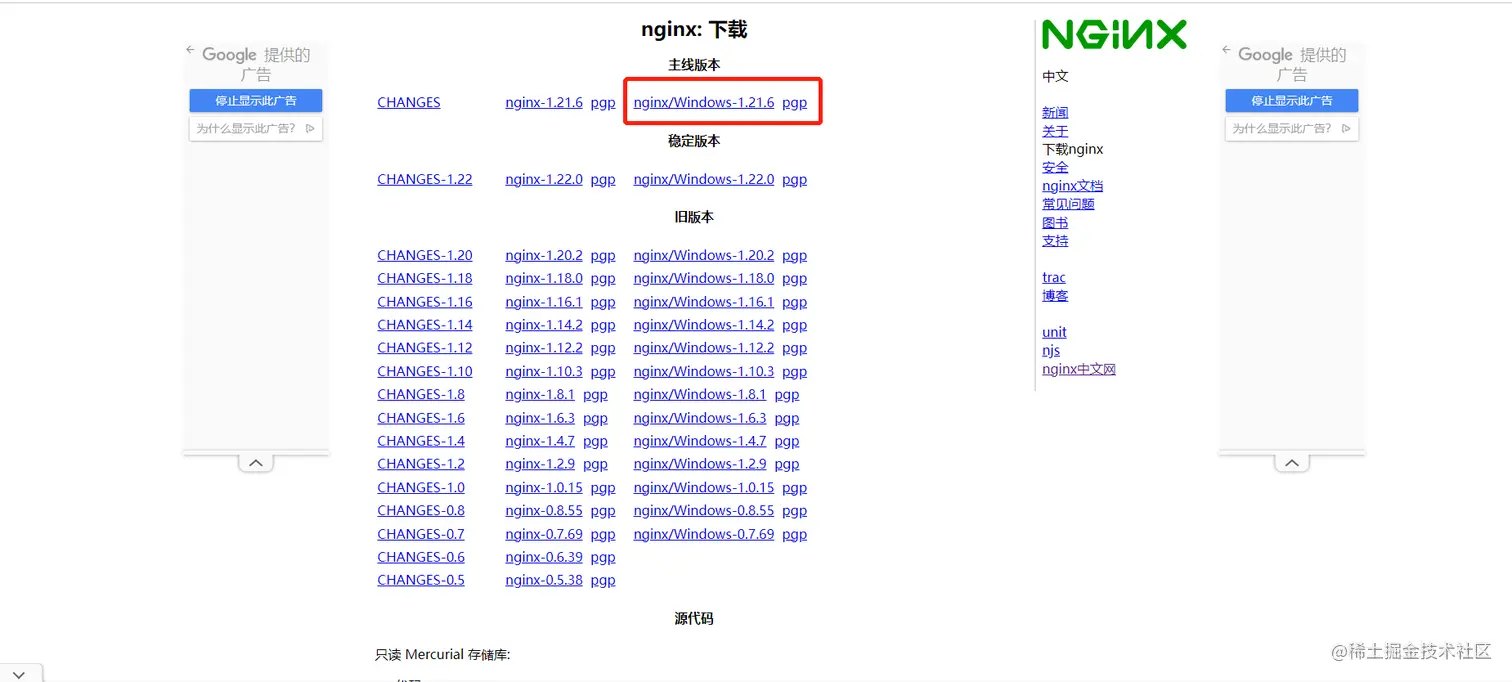This screenshot has height=682, width=1512.
Task: Open unit link in sidebar
Action: (1054, 332)
